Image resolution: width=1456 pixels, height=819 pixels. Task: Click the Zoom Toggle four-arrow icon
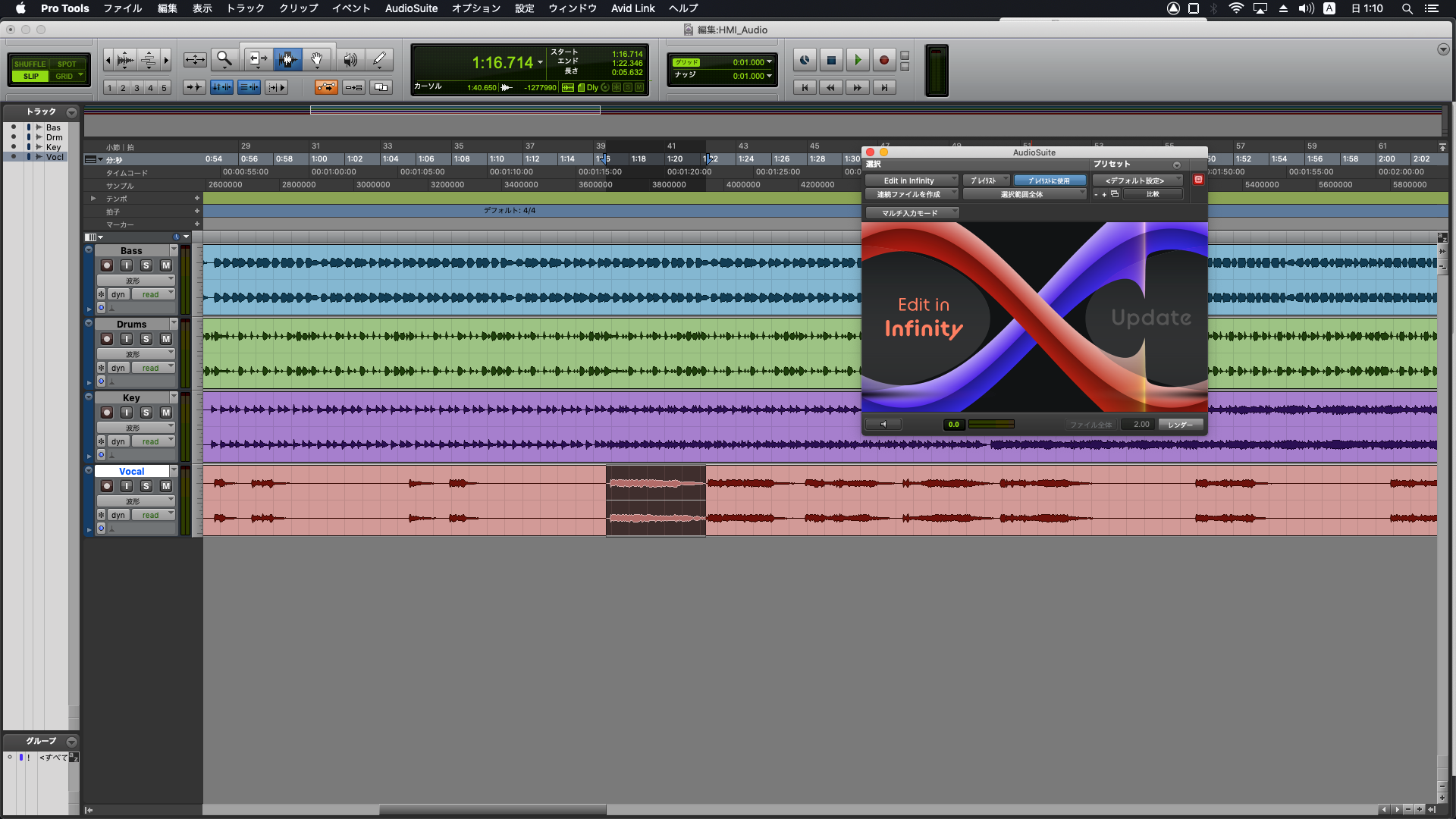195,59
